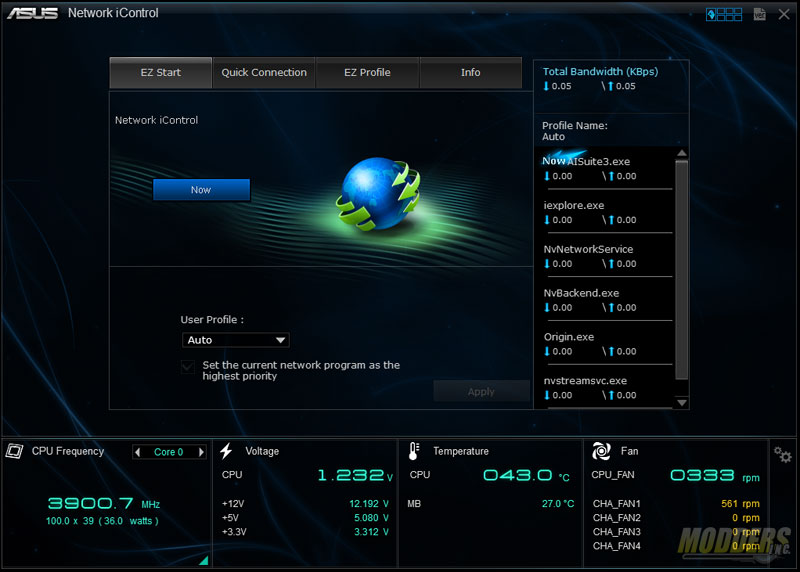Click the total upload bandwidth arrow icon

click(x=610, y=86)
